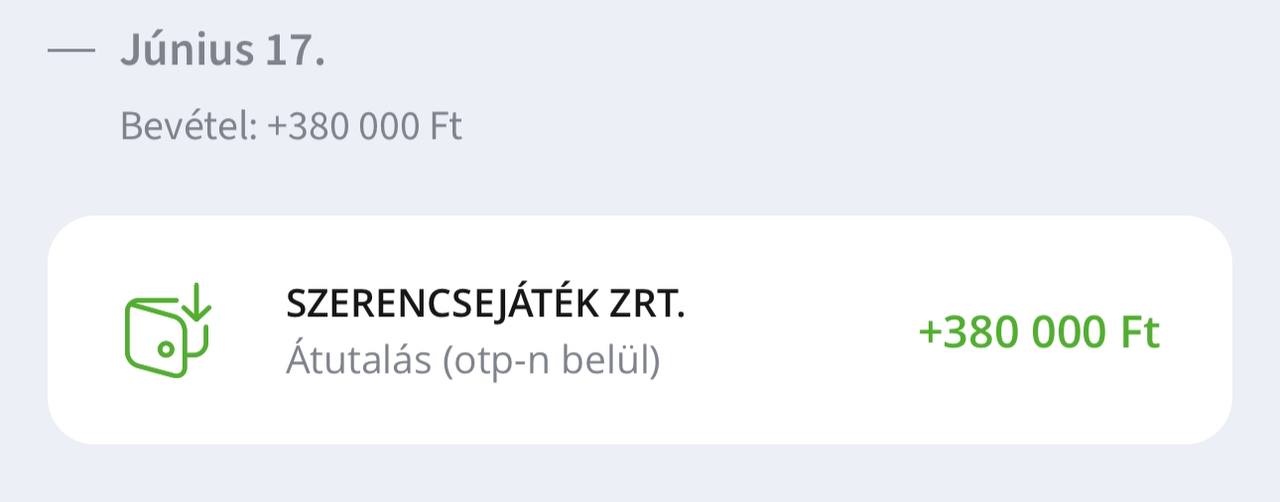Screen dimensions: 1280x502
Task: Tap the word Átutalás in the card
Action: [x=359, y=360]
